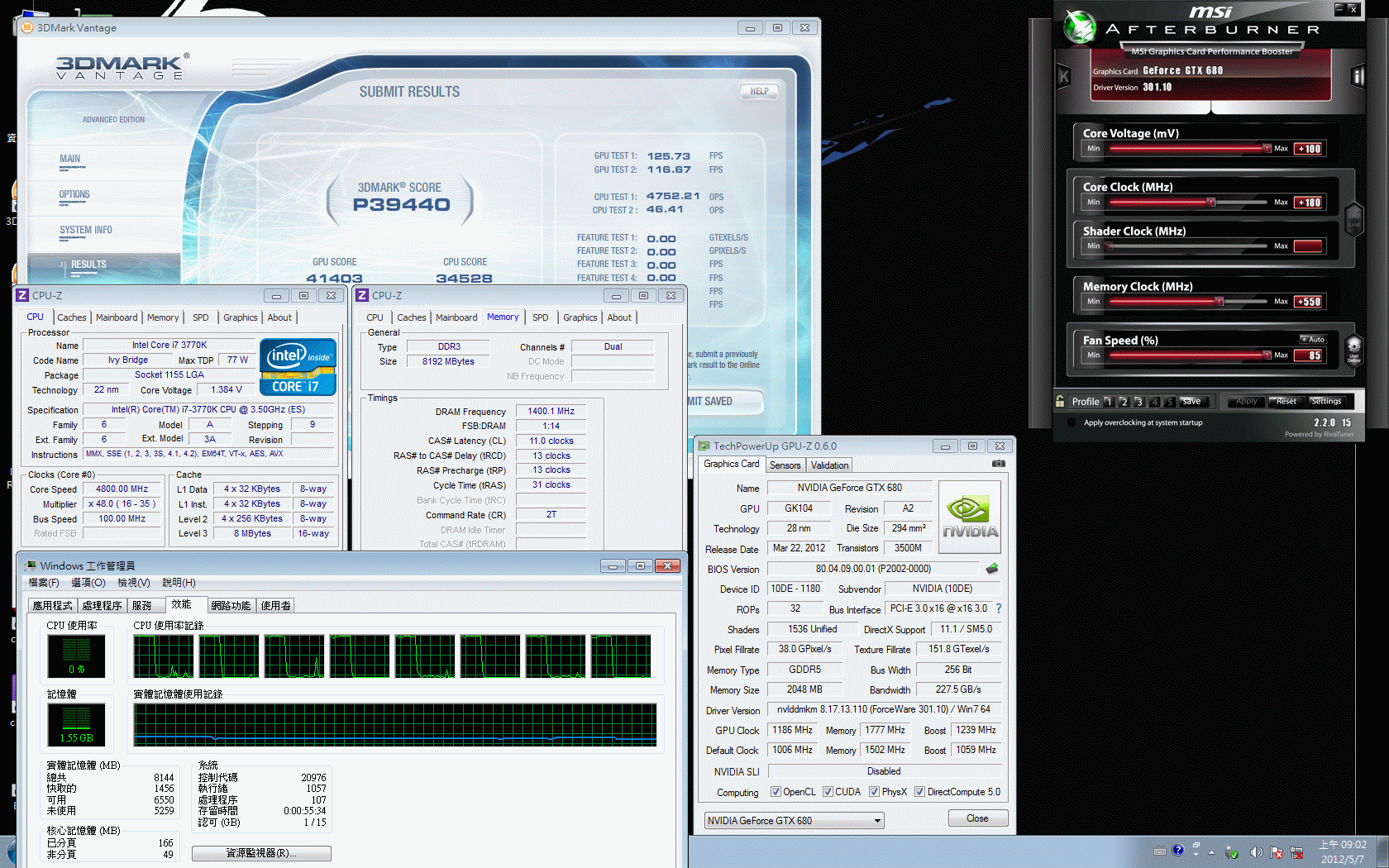Click the Afterburner K Kombustor side button

coord(1064,77)
